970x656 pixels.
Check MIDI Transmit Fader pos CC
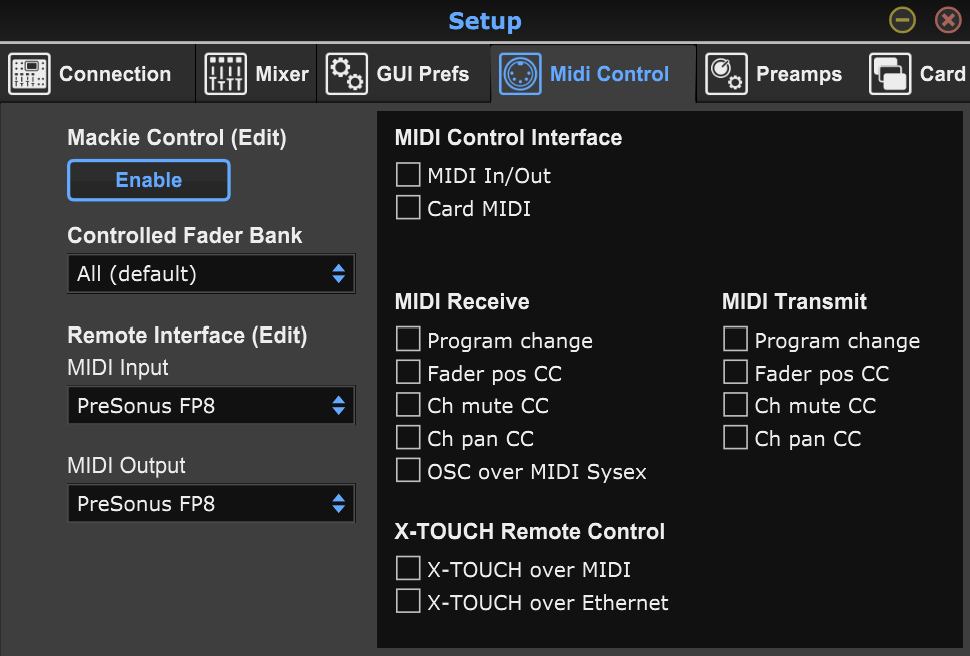(735, 373)
